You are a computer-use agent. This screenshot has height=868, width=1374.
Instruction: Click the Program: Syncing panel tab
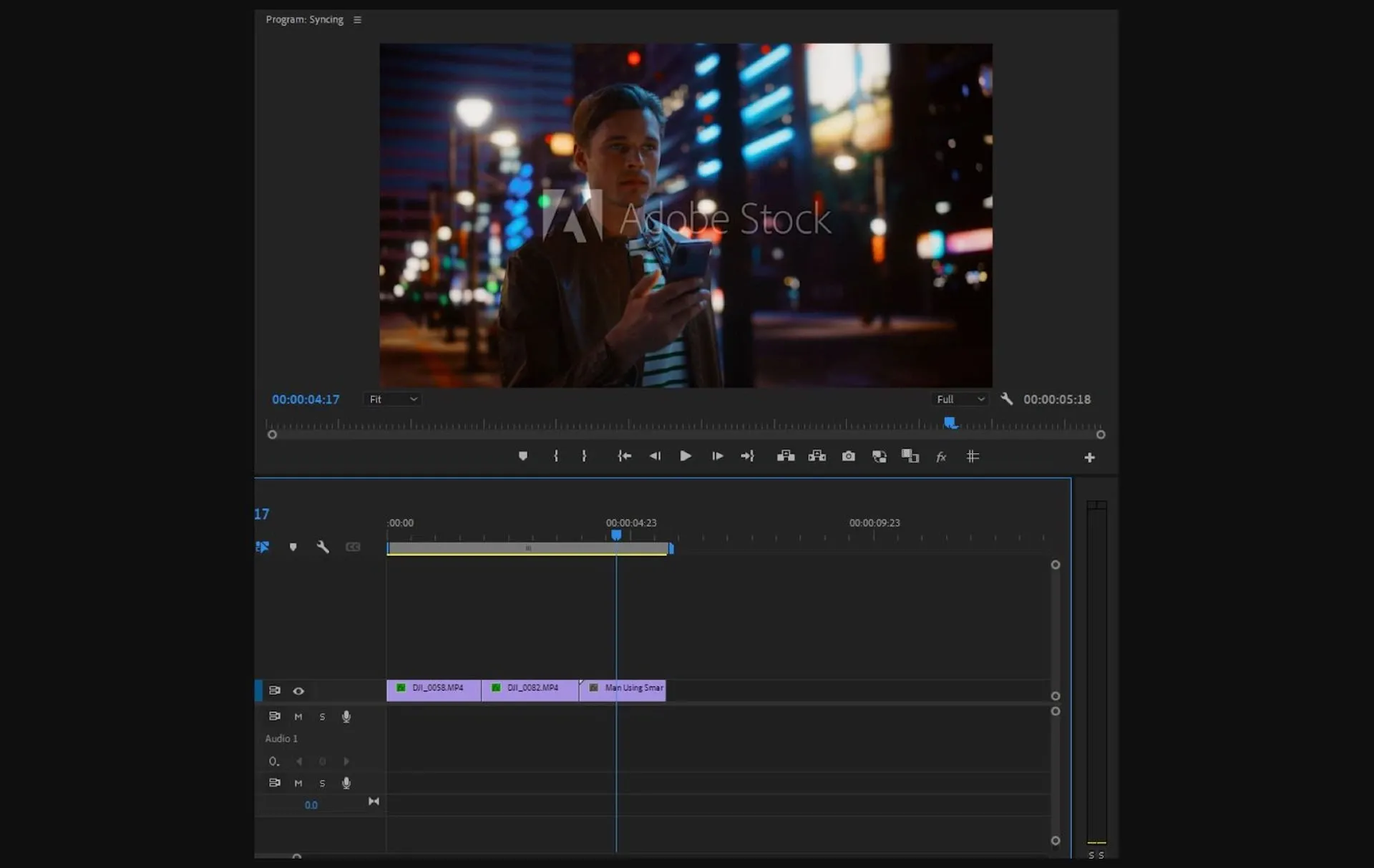tap(304, 19)
